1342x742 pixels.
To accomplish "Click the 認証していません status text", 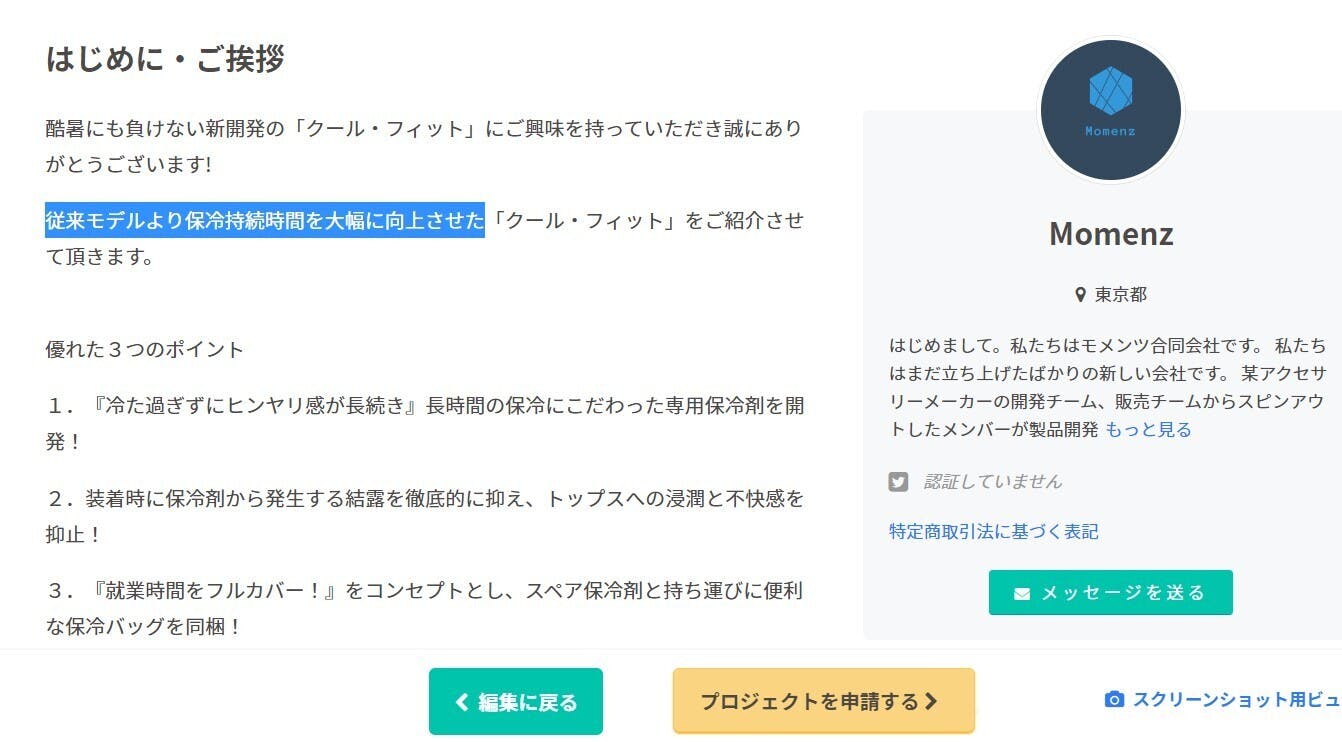I will pyautogui.click(x=992, y=482).
